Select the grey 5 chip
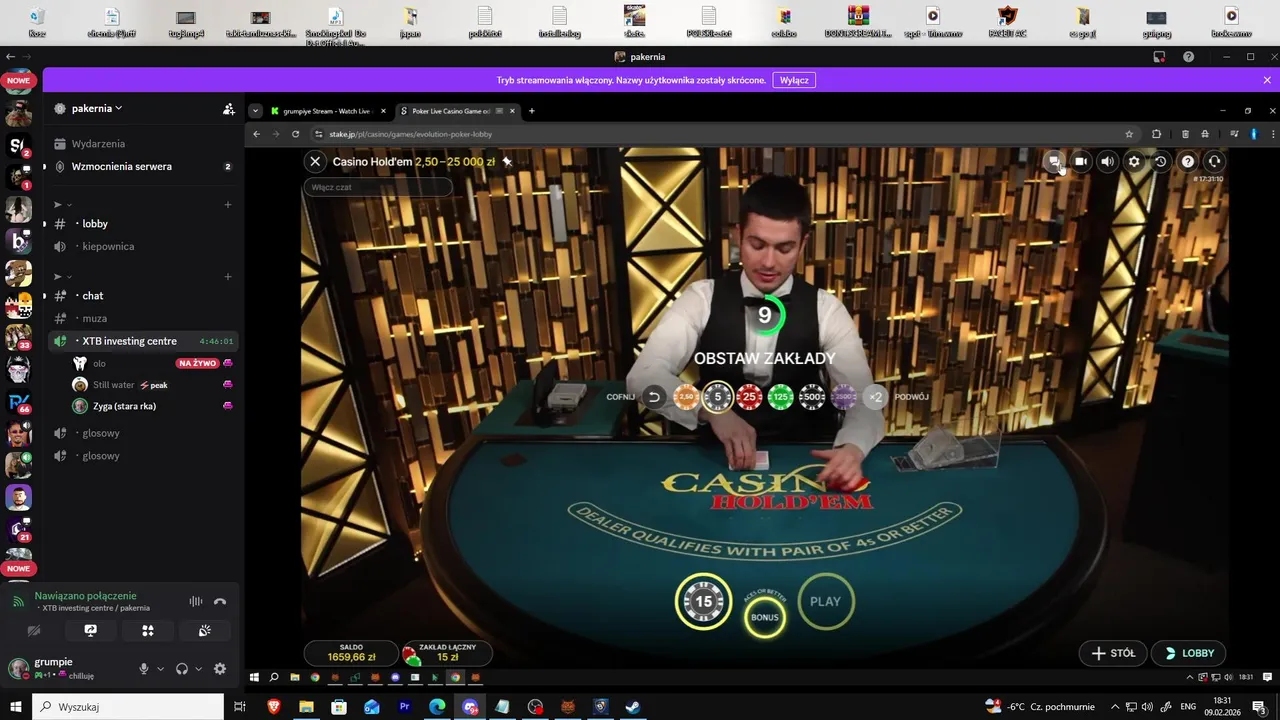The width and height of the screenshot is (1280, 720). tap(717, 397)
